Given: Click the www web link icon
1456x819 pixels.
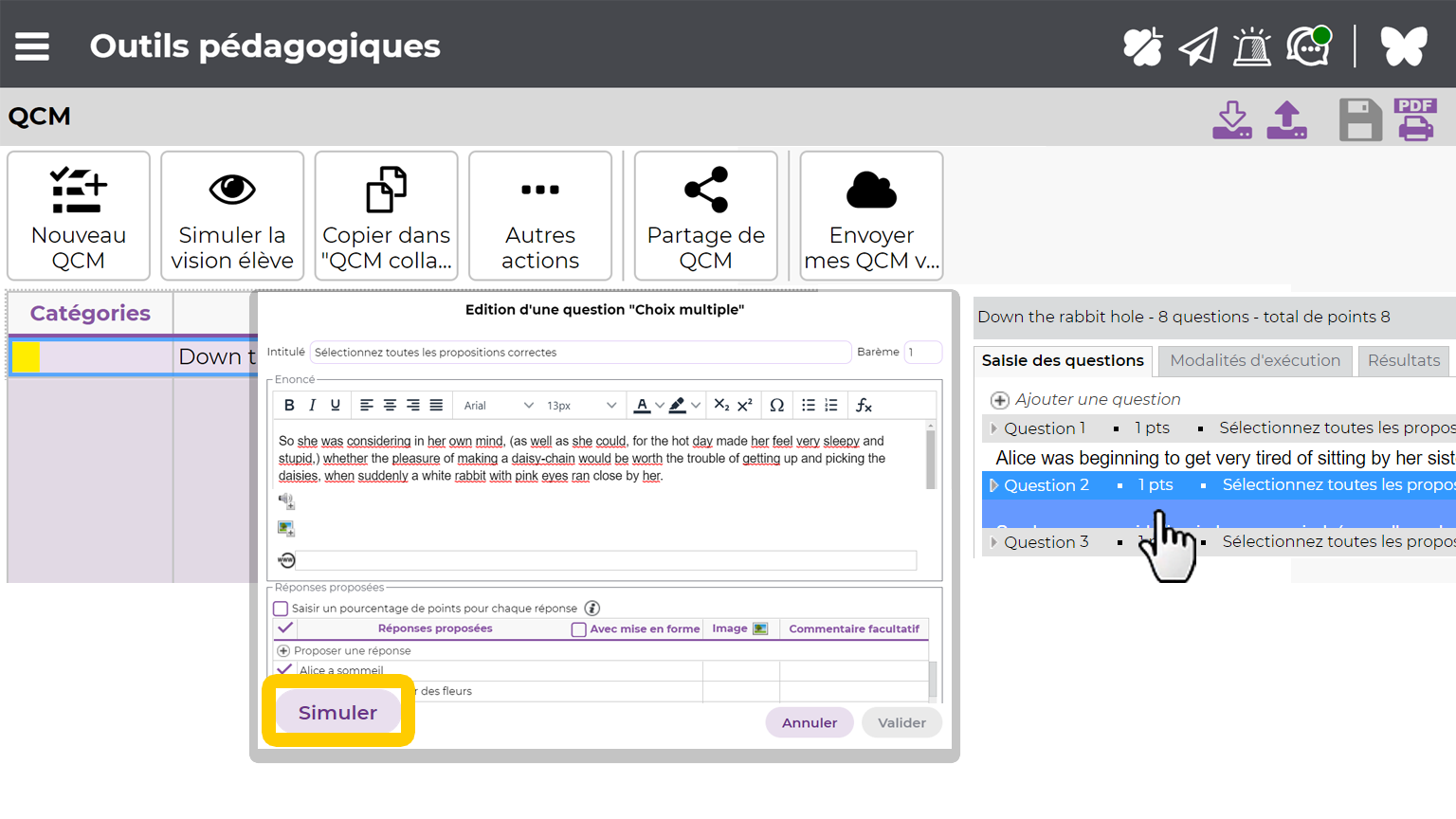Looking at the screenshot, I should (286, 560).
